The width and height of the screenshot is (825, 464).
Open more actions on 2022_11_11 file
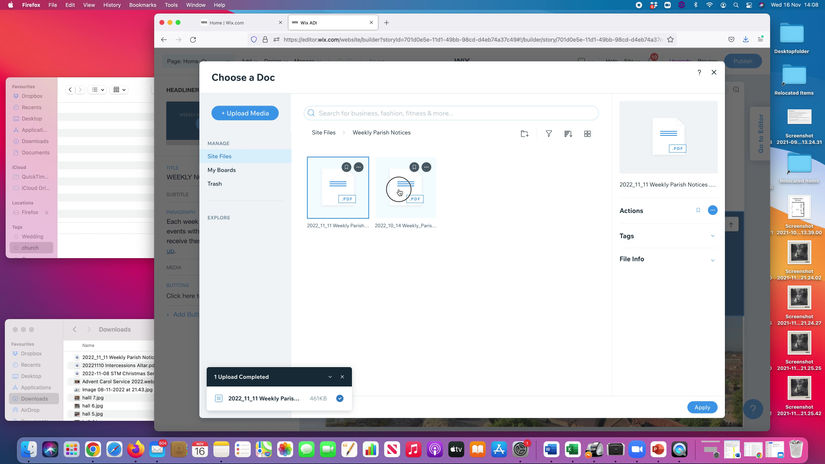(x=358, y=167)
